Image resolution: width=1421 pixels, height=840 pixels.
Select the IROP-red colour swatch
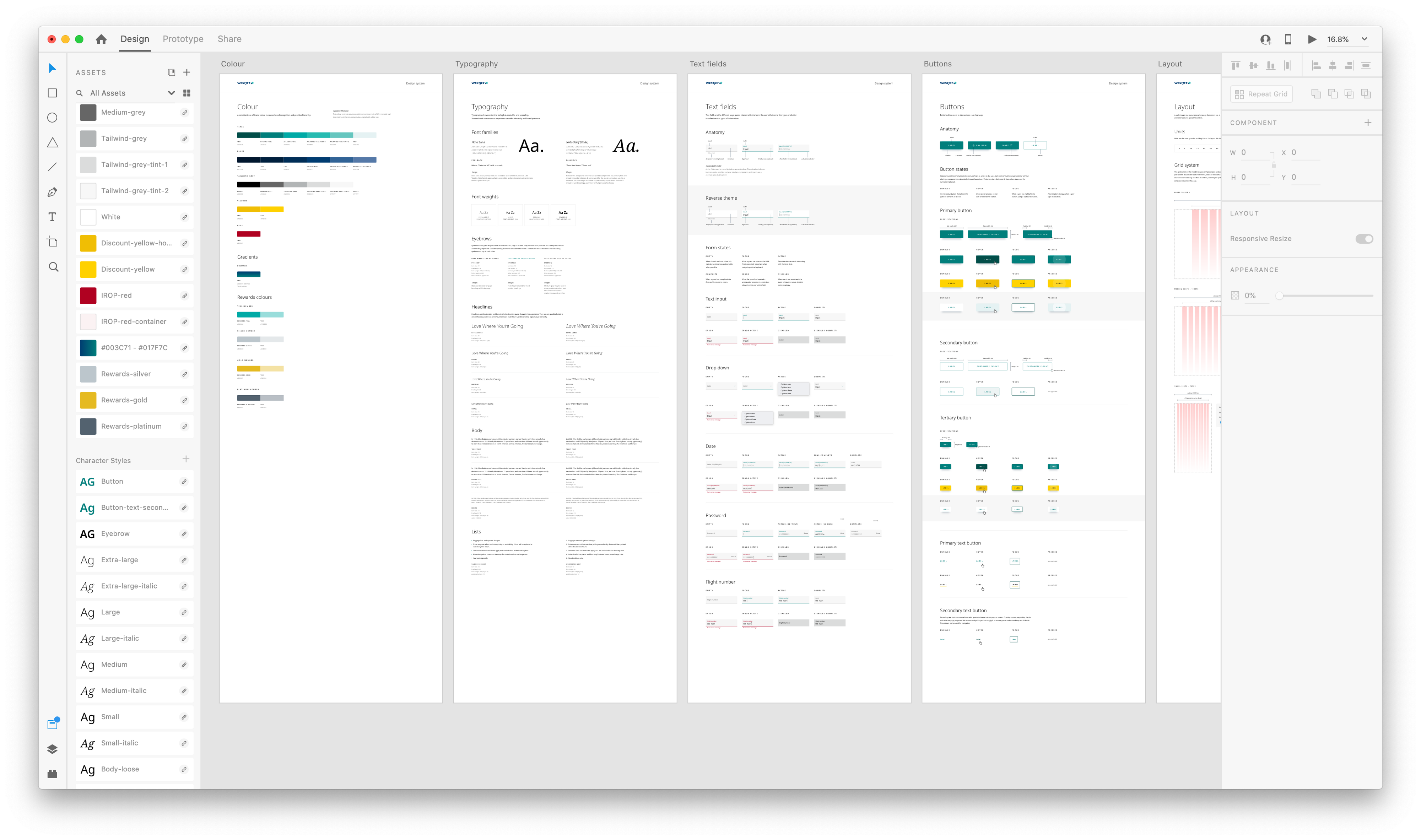88,296
